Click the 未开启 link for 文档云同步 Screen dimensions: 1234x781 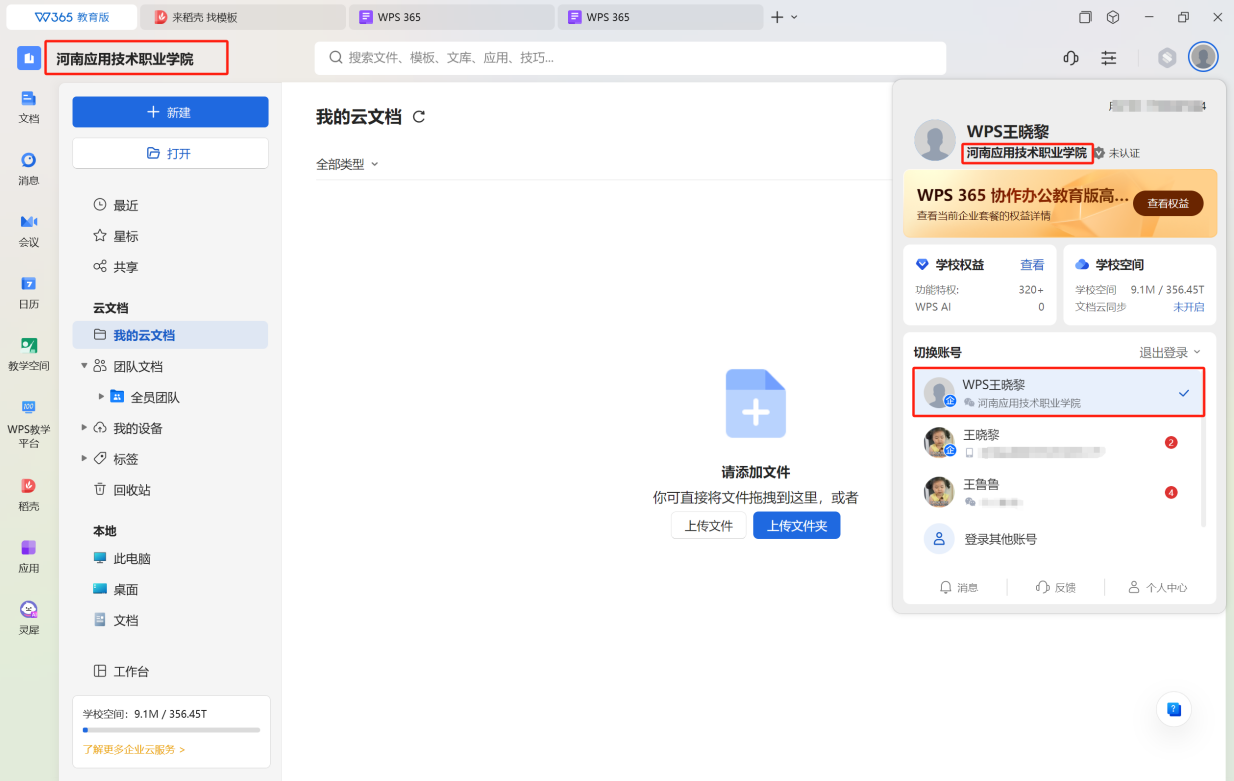[1189, 307]
